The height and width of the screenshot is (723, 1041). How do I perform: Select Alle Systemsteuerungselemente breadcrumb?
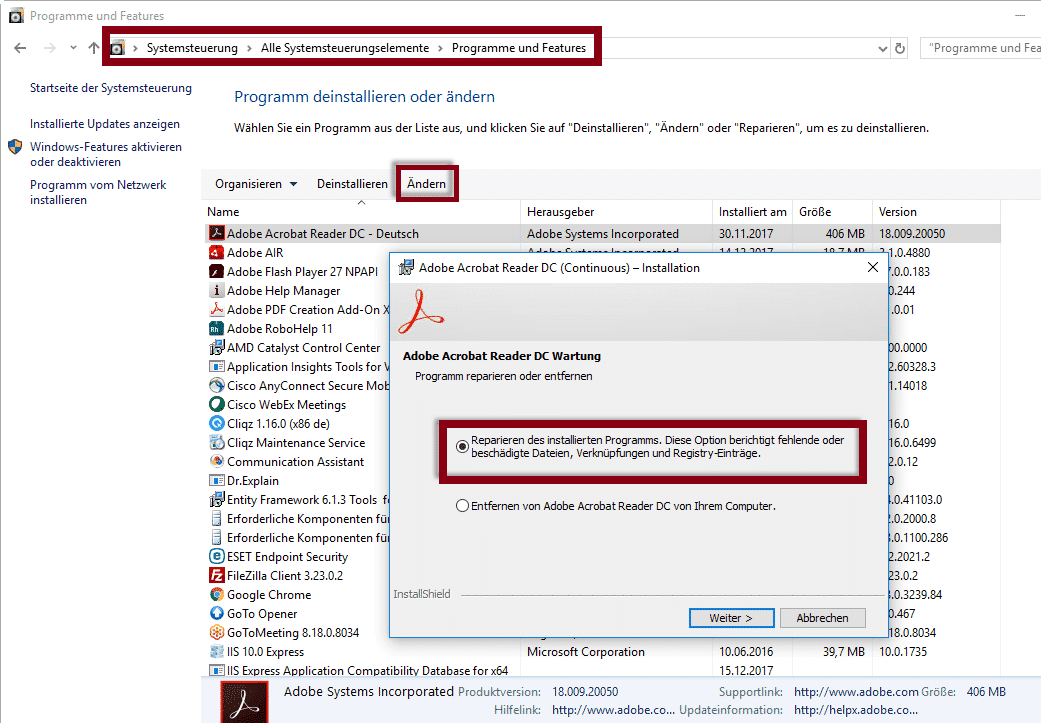point(345,48)
